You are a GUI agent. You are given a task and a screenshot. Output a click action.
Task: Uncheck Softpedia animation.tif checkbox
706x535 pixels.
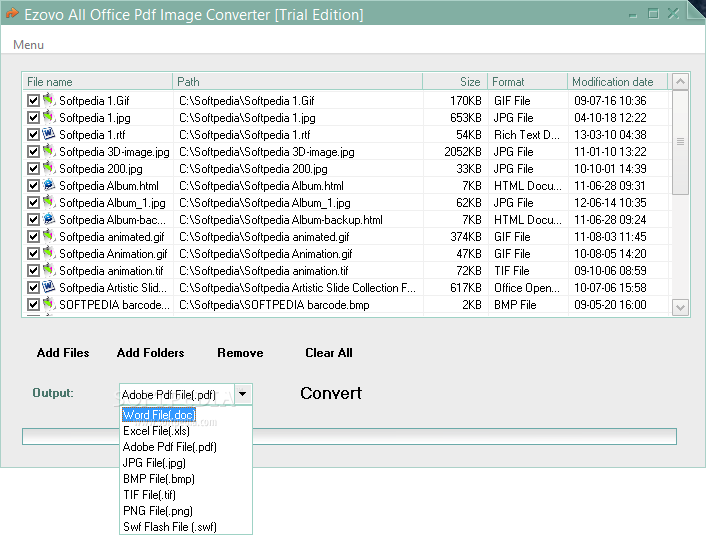[33, 271]
